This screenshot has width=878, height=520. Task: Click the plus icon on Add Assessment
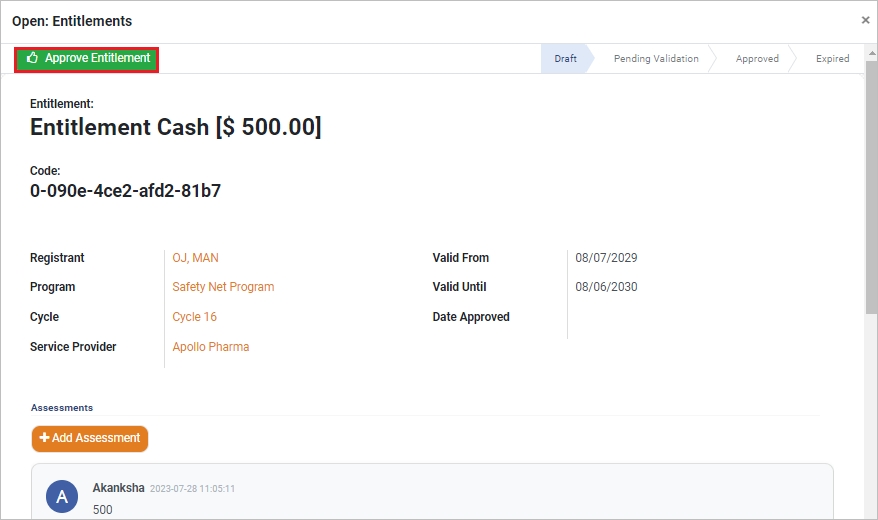[x=45, y=437]
